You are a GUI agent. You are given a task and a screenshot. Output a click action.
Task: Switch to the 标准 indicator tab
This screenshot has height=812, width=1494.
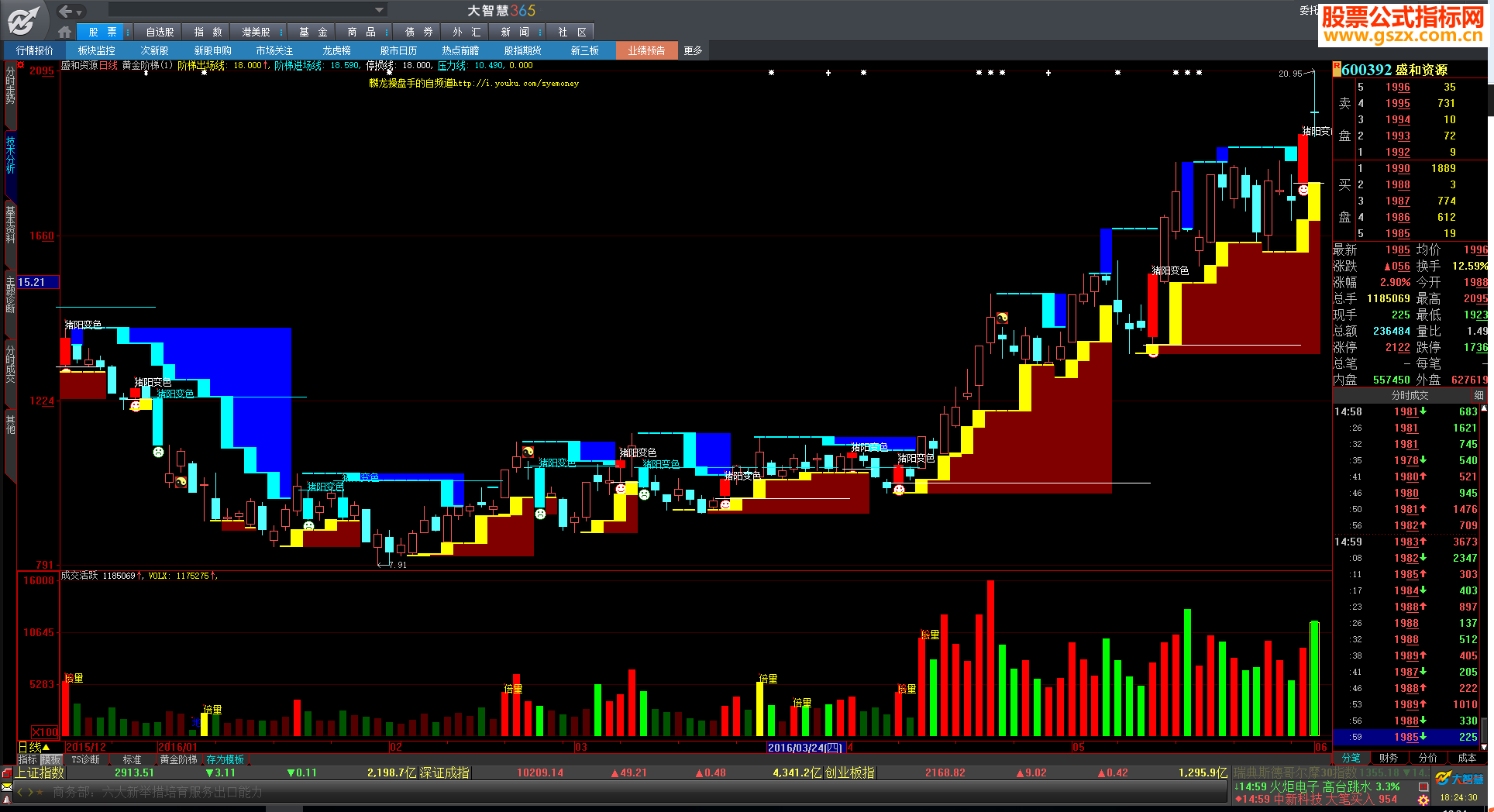coord(132,759)
